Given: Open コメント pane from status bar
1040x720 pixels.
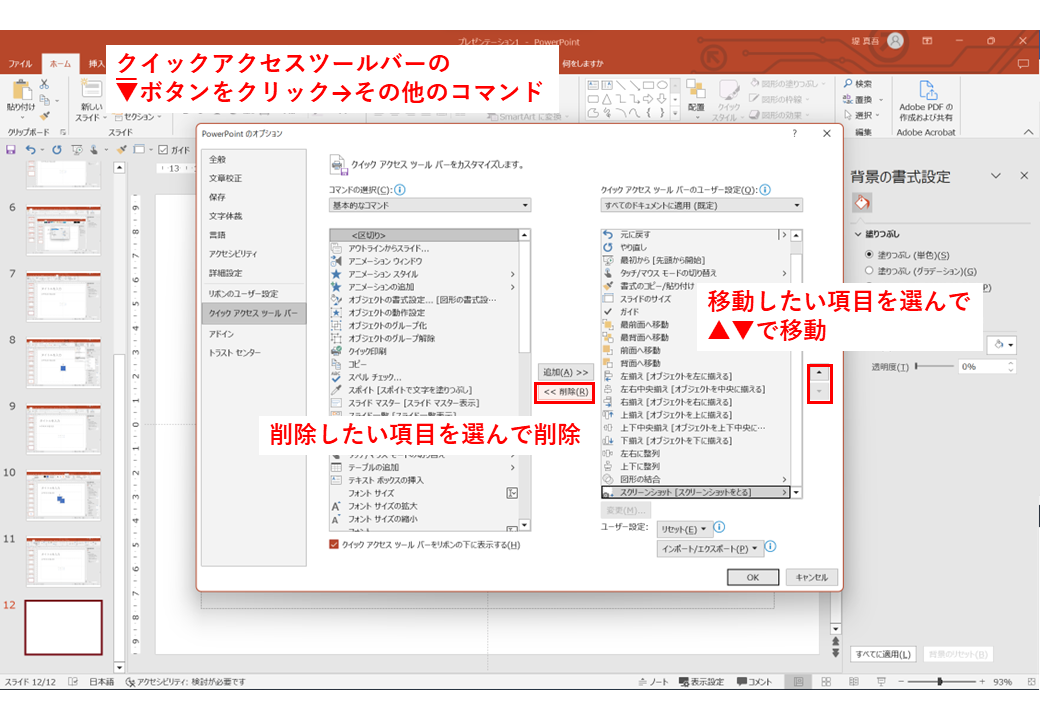Looking at the screenshot, I should (755, 682).
